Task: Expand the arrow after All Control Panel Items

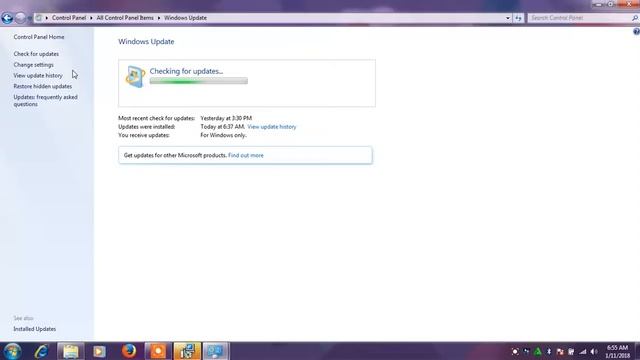Action: (x=159, y=18)
